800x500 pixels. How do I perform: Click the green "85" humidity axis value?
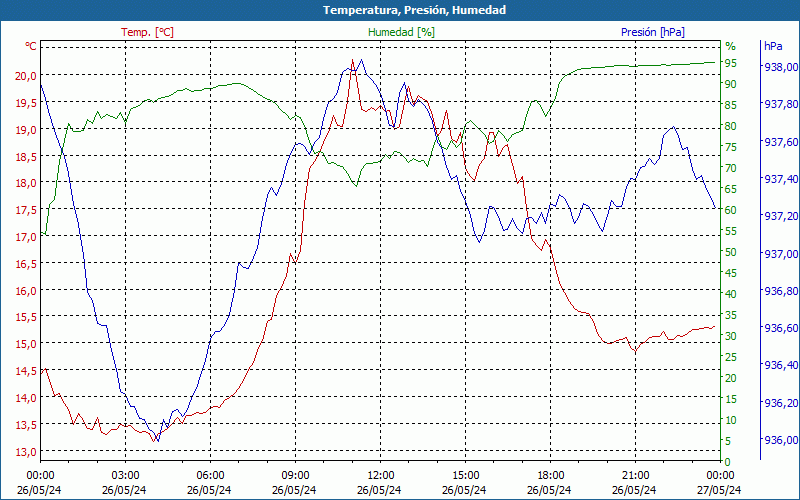click(731, 105)
